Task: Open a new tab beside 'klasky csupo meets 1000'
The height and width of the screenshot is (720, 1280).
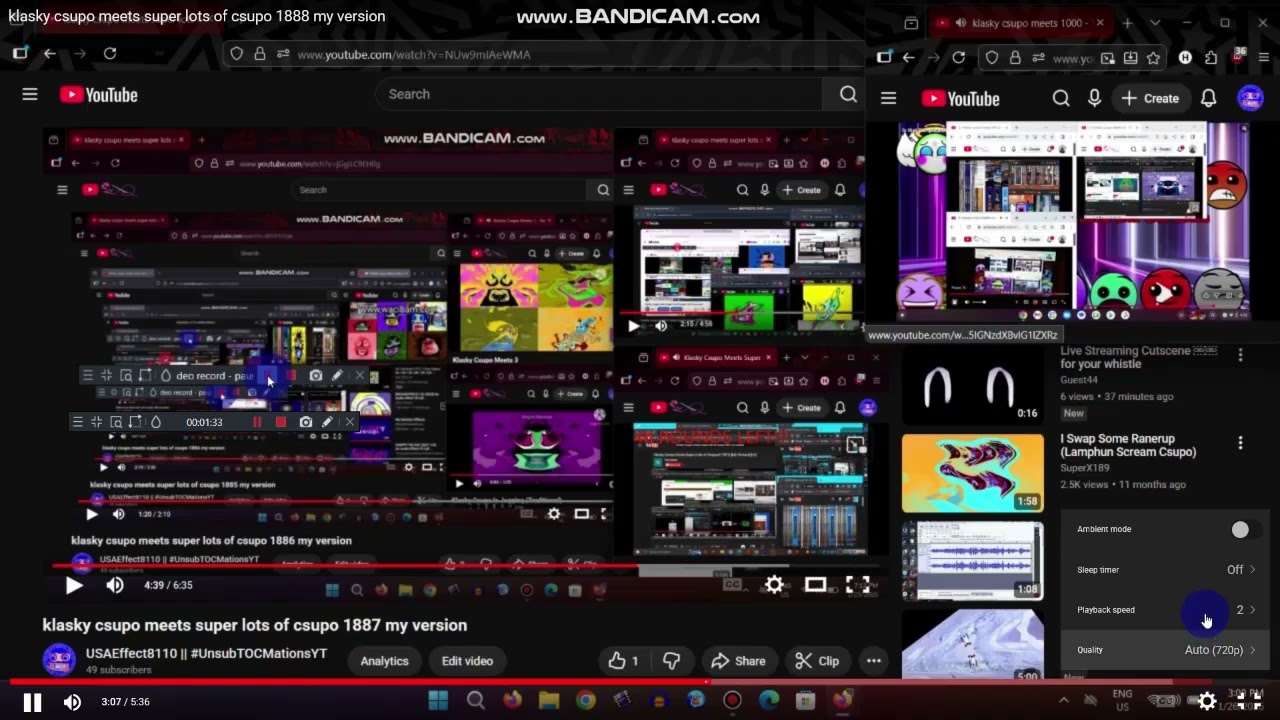Action: click(1127, 23)
